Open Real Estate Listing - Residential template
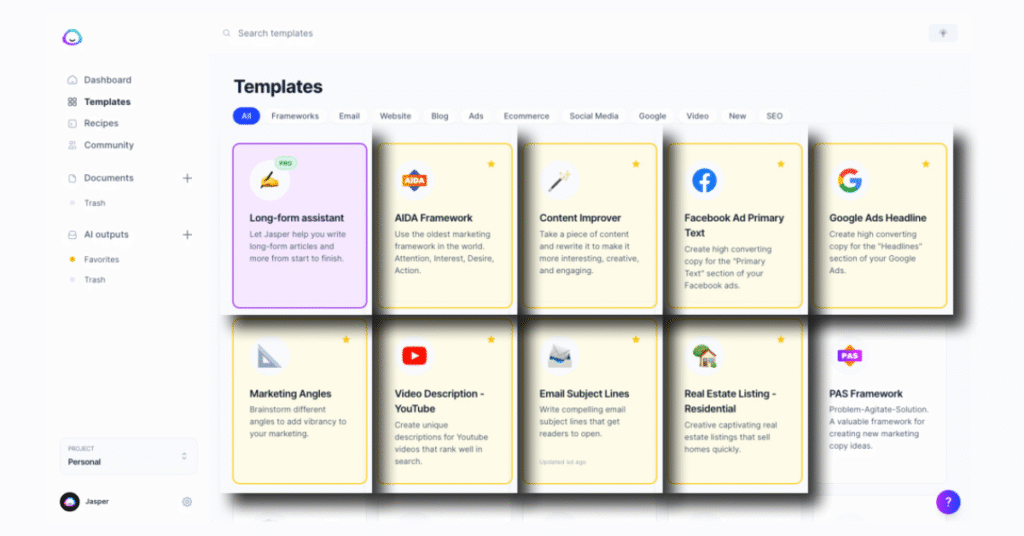Image resolution: width=1024 pixels, height=536 pixels. [735, 402]
